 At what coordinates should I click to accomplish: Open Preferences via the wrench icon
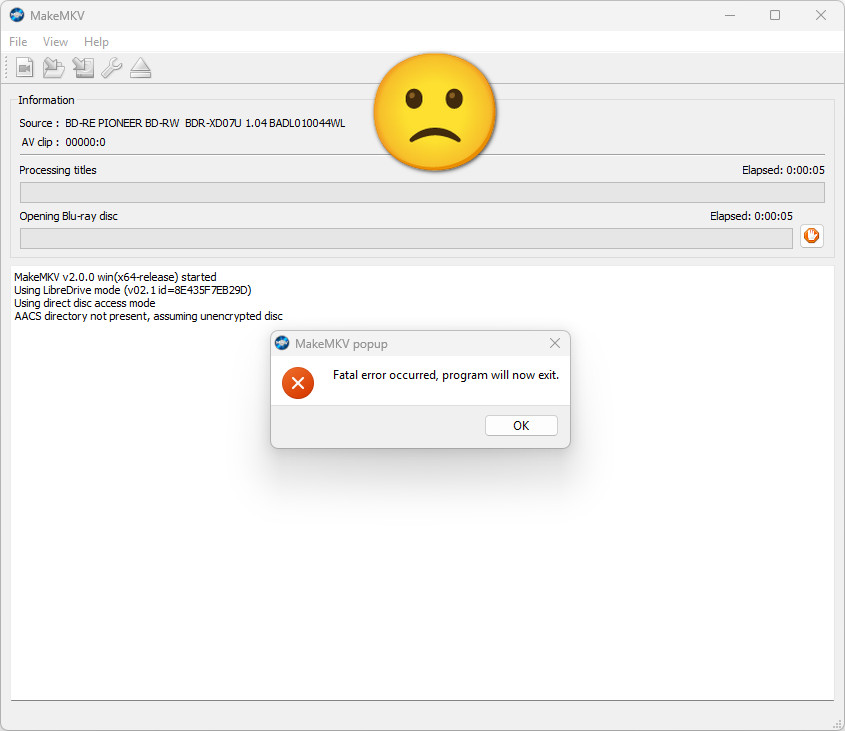(x=112, y=68)
